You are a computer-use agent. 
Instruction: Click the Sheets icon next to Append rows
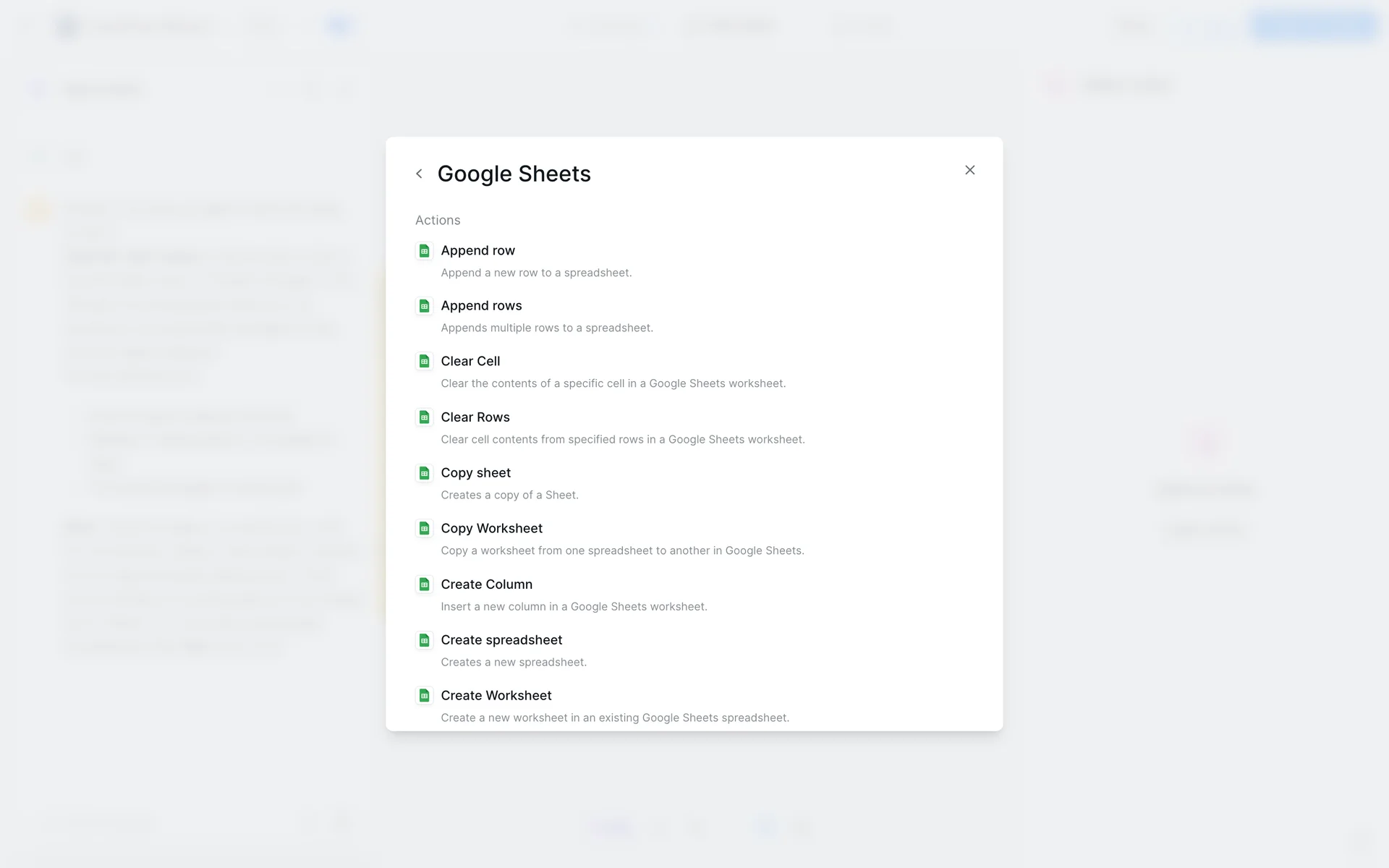pyautogui.click(x=425, y=306)
